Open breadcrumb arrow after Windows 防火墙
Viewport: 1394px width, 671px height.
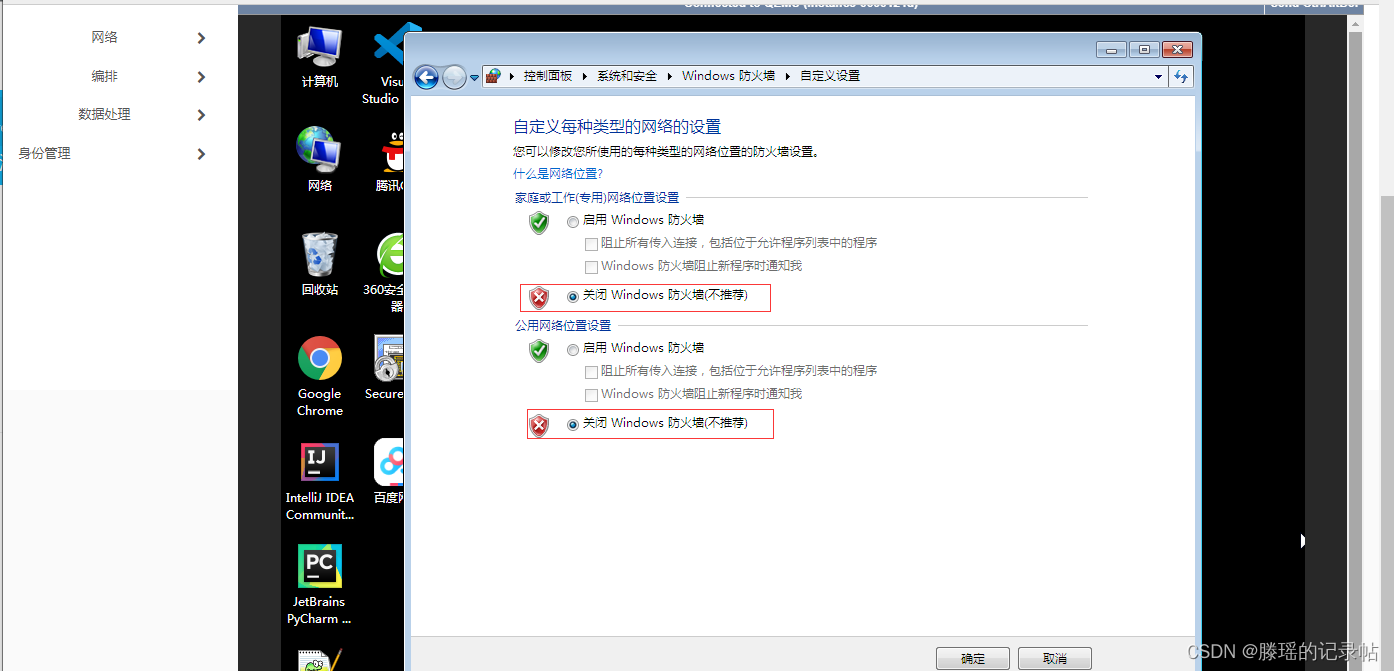[787, 76]
